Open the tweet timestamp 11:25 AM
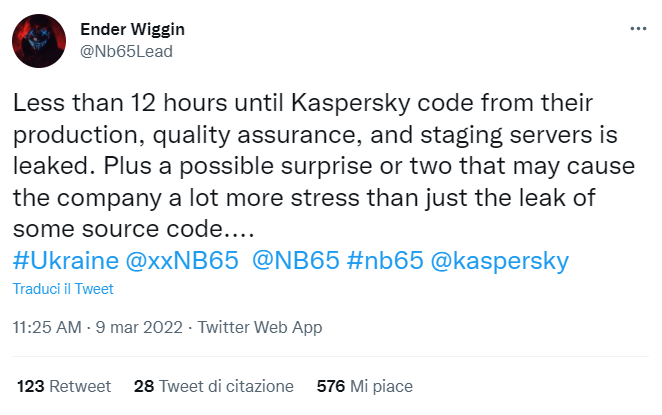662x415 pixels. tap(47, 327)
